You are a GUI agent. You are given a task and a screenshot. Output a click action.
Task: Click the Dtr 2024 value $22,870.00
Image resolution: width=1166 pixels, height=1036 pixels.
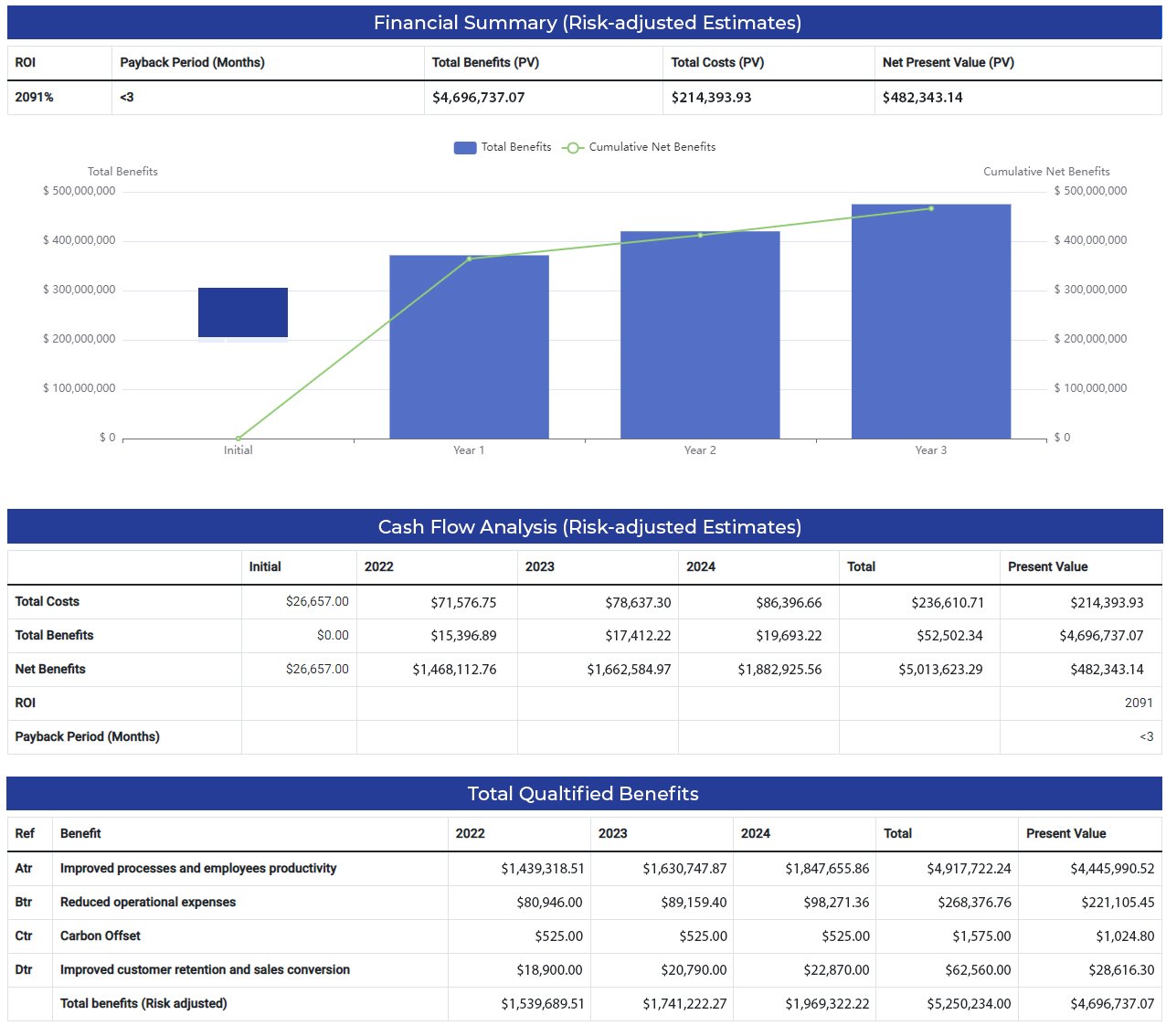coord(837,970)
